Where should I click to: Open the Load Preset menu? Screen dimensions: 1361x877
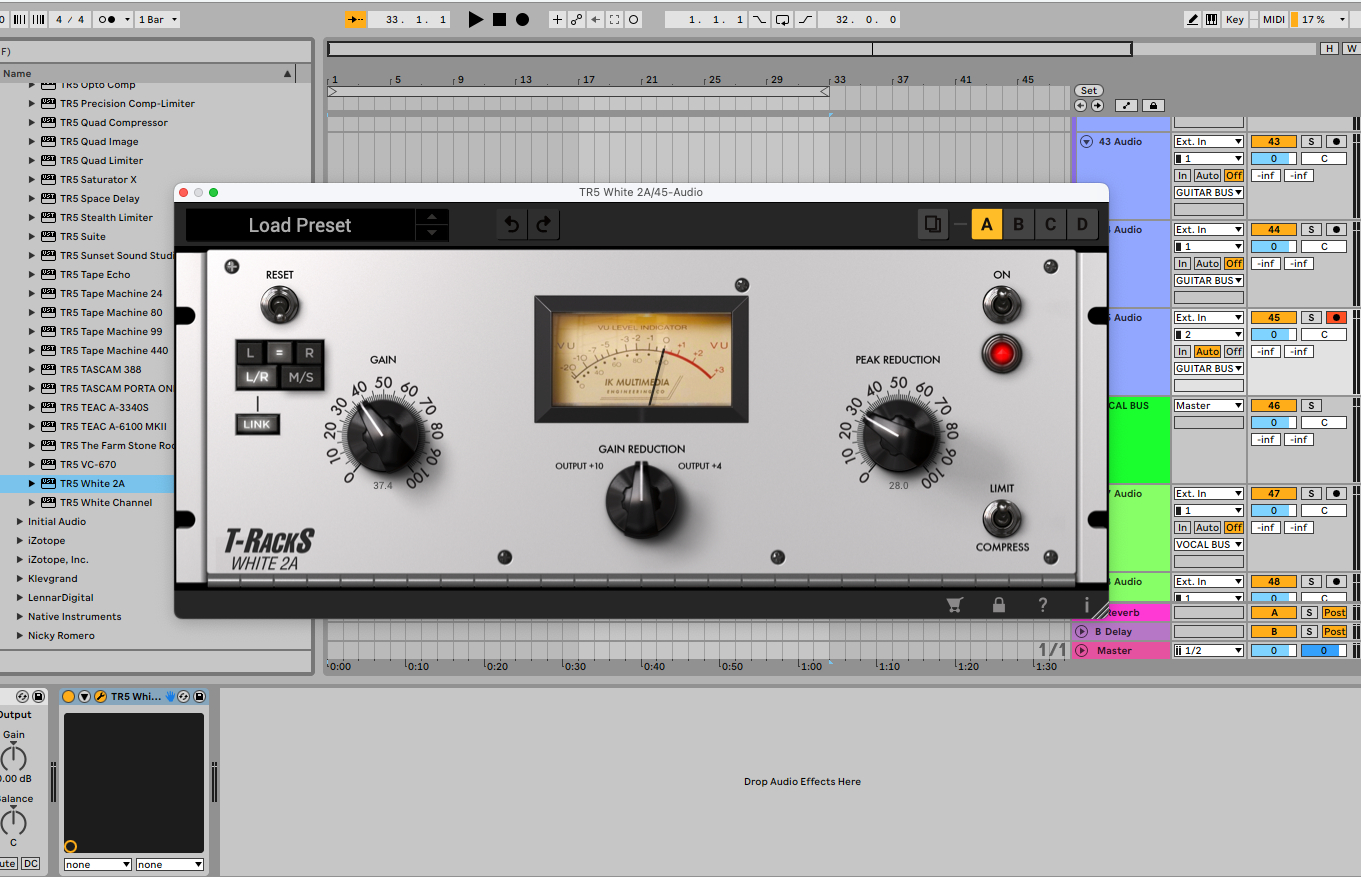pyautogui.click(x=300, y=225)
